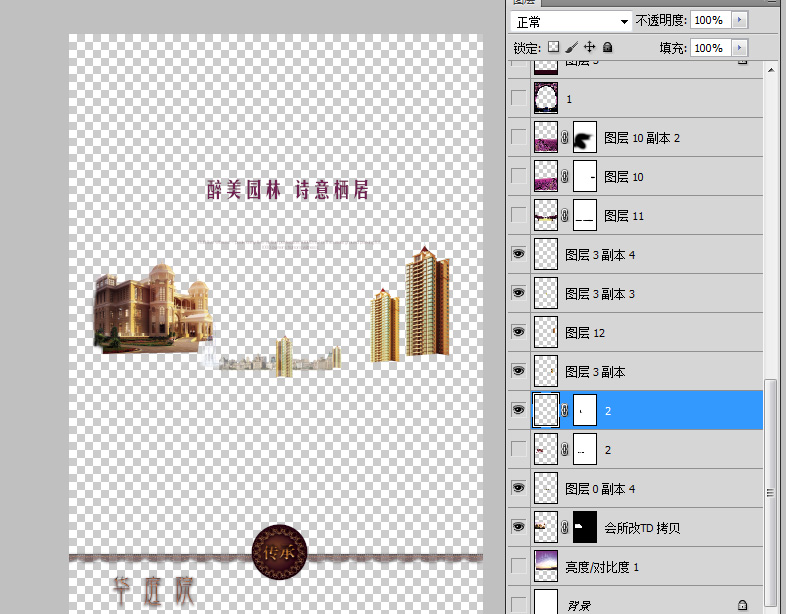786x614 pixels.
Task: Click the link icon on 图层 11
Action: [565, 215]
